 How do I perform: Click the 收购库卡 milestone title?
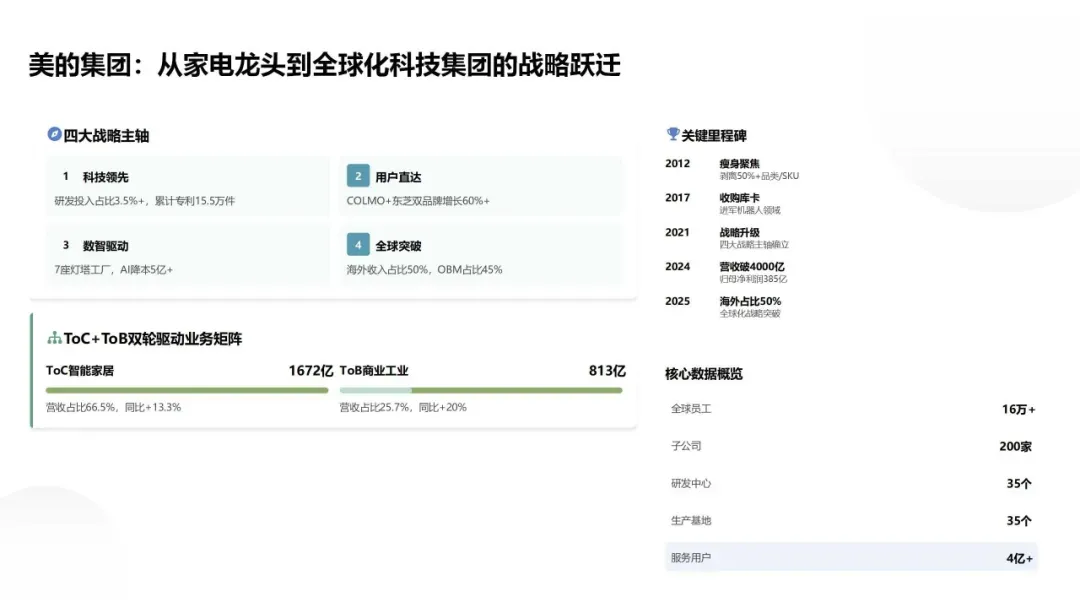(x=740, y=198)
